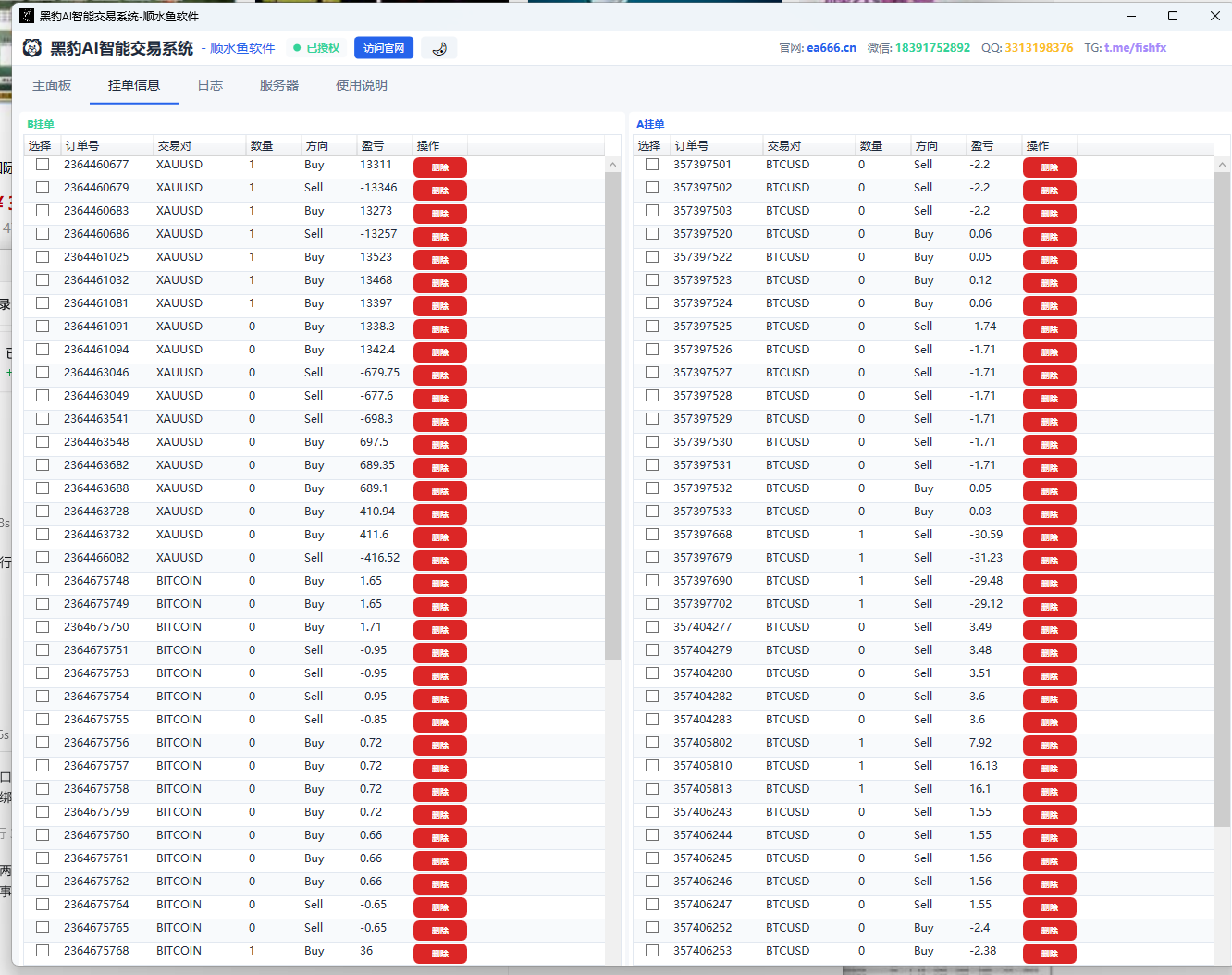The image size is (1232, 975).
Task: Click the 访问官网 button
Action: pos(384,48)
